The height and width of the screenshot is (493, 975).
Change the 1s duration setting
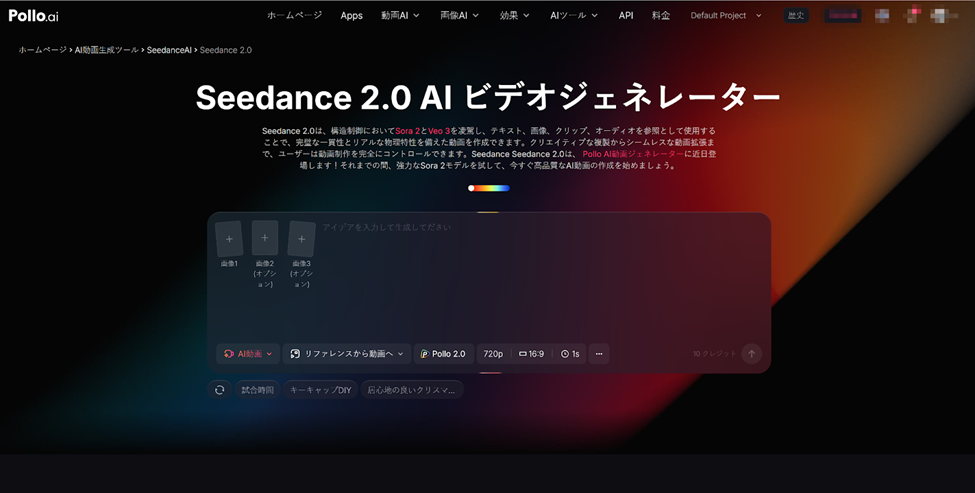570,354
